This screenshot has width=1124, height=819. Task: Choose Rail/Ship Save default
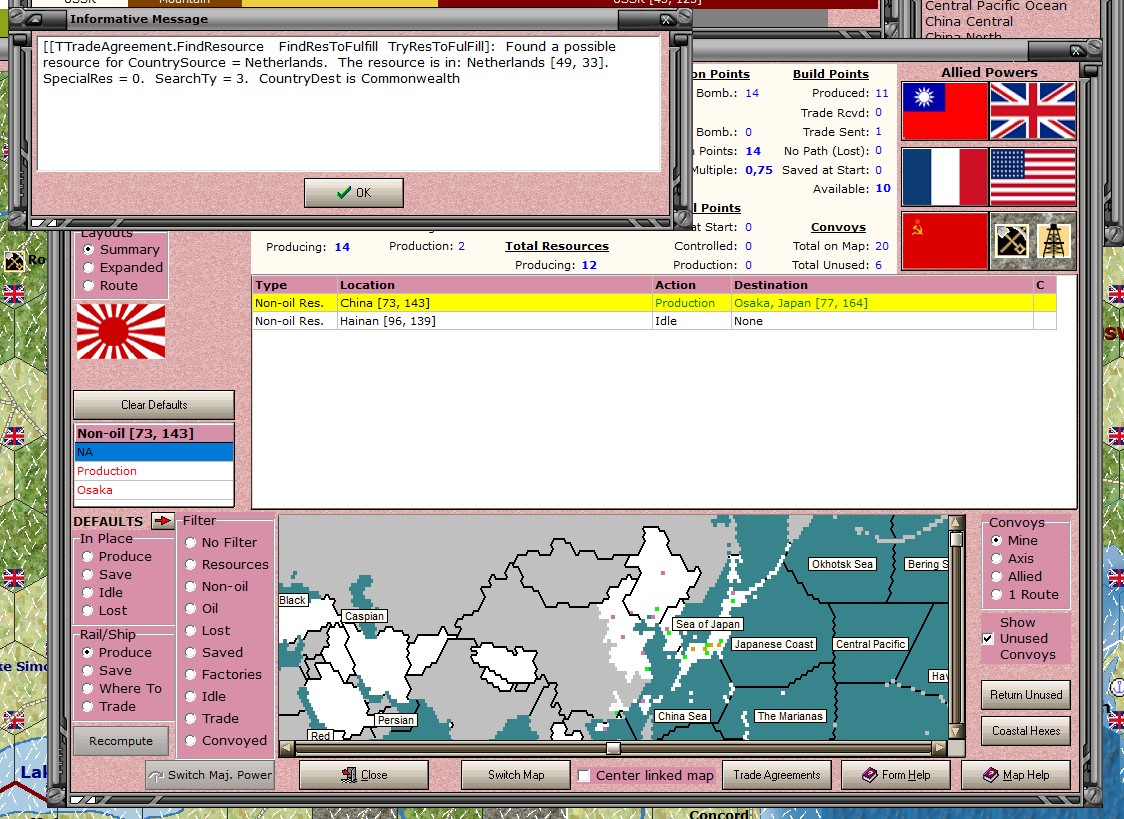coord(87,671)
